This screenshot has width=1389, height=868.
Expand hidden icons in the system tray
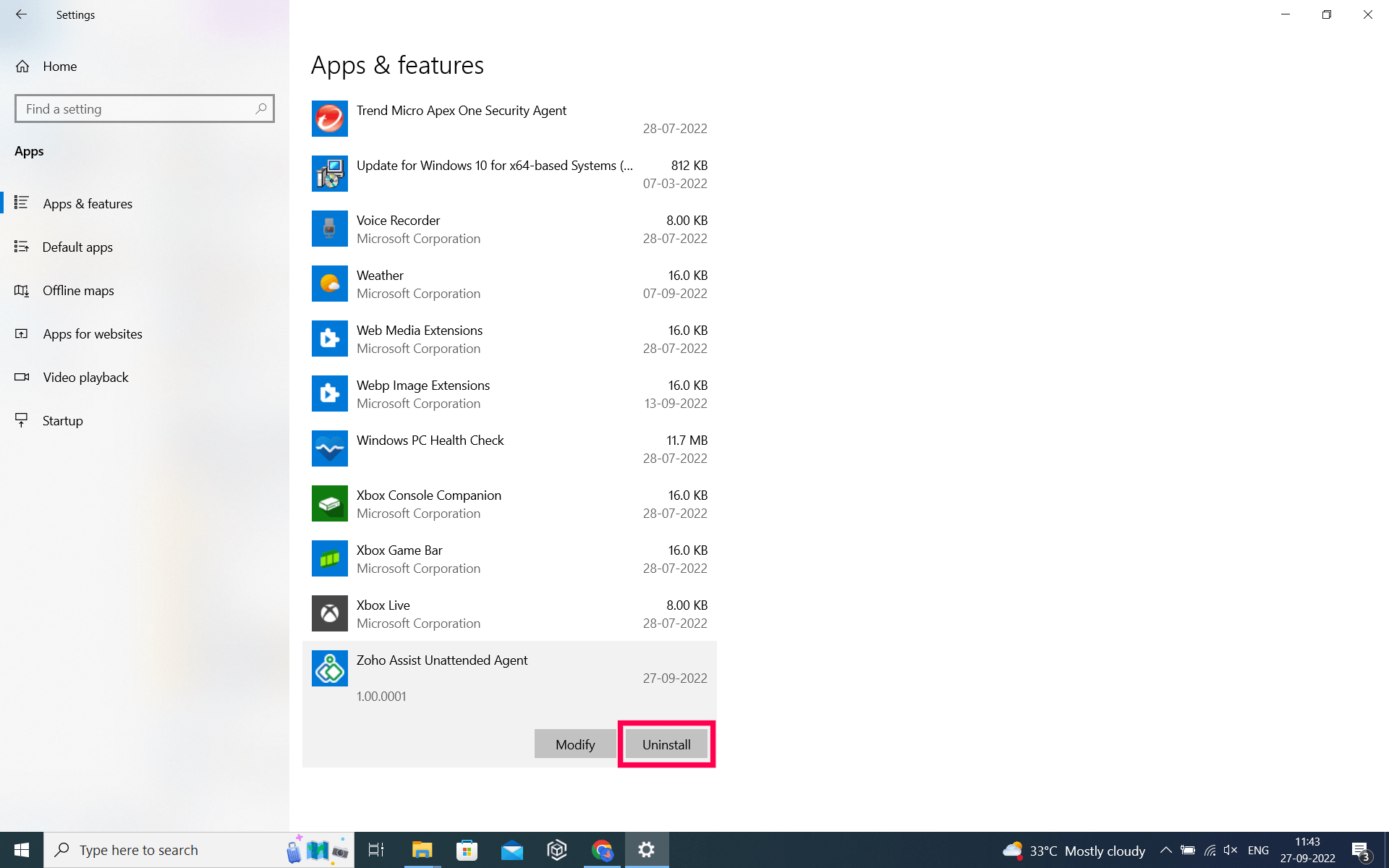1167,851
